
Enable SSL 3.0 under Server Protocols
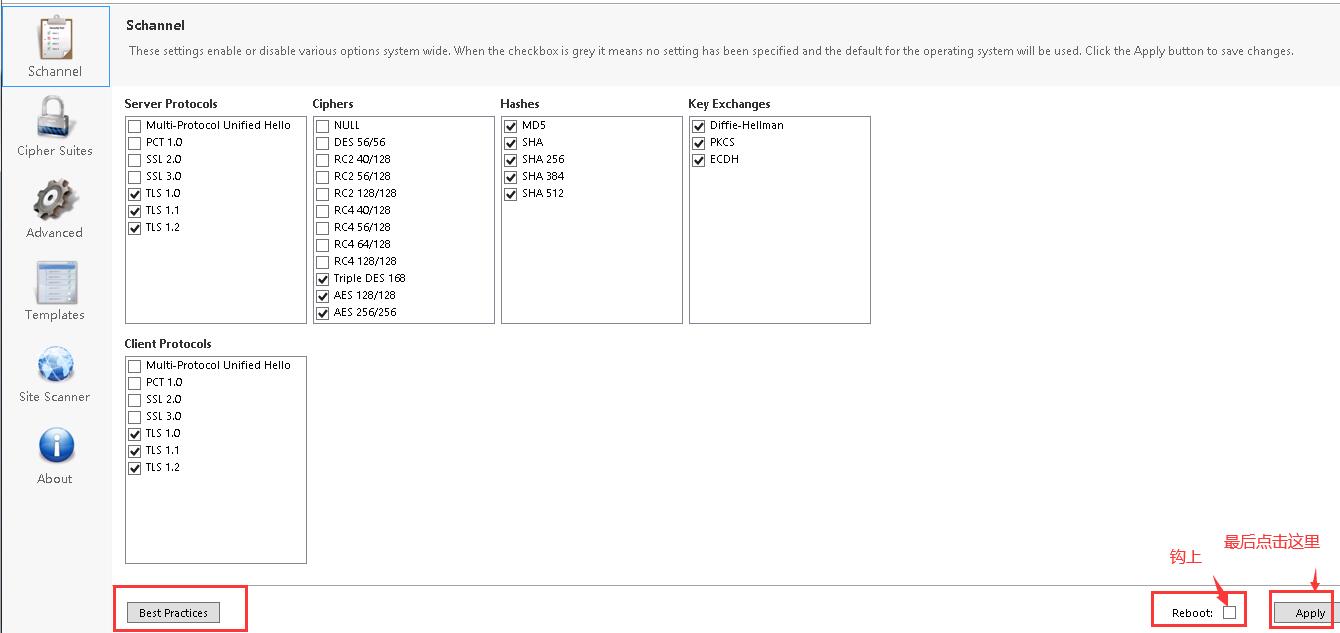[x=134, y=177]
